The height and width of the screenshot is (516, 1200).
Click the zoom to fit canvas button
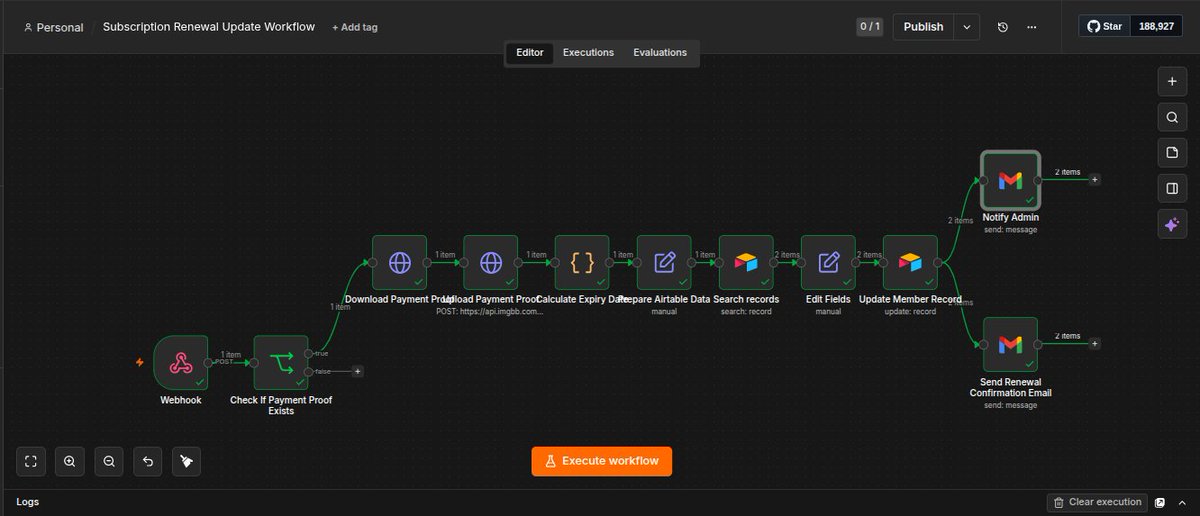pos(31,461)
